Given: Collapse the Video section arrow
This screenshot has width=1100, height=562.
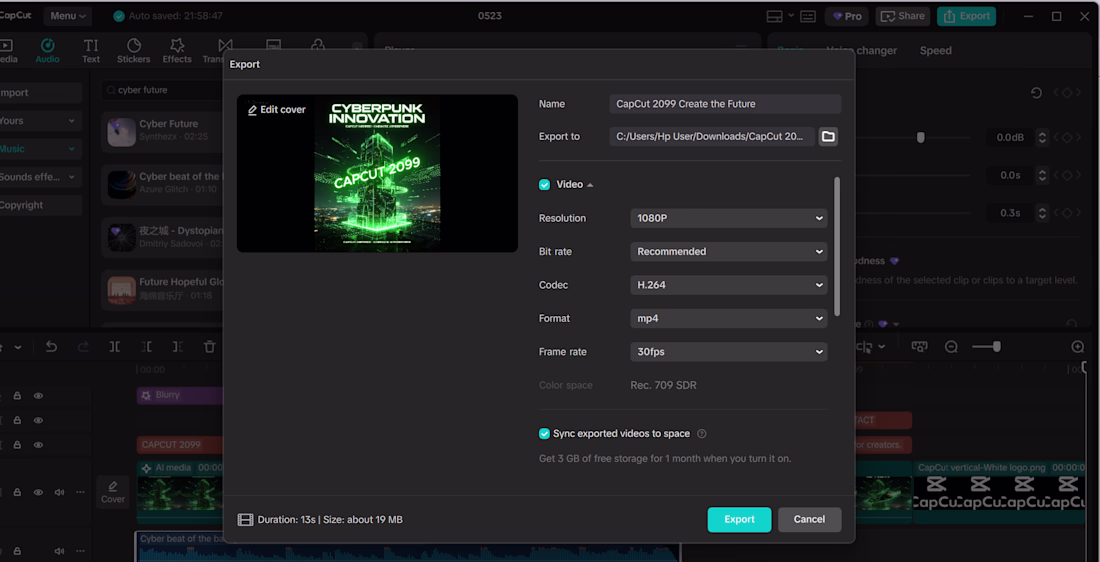Looking at the screenshot, I should pyautogui.click(x=590, y=185).
